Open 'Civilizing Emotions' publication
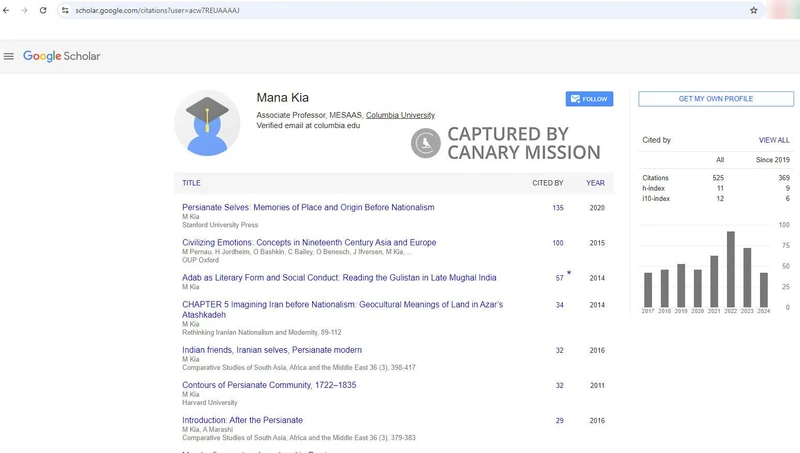 click(x=309, y=243)
